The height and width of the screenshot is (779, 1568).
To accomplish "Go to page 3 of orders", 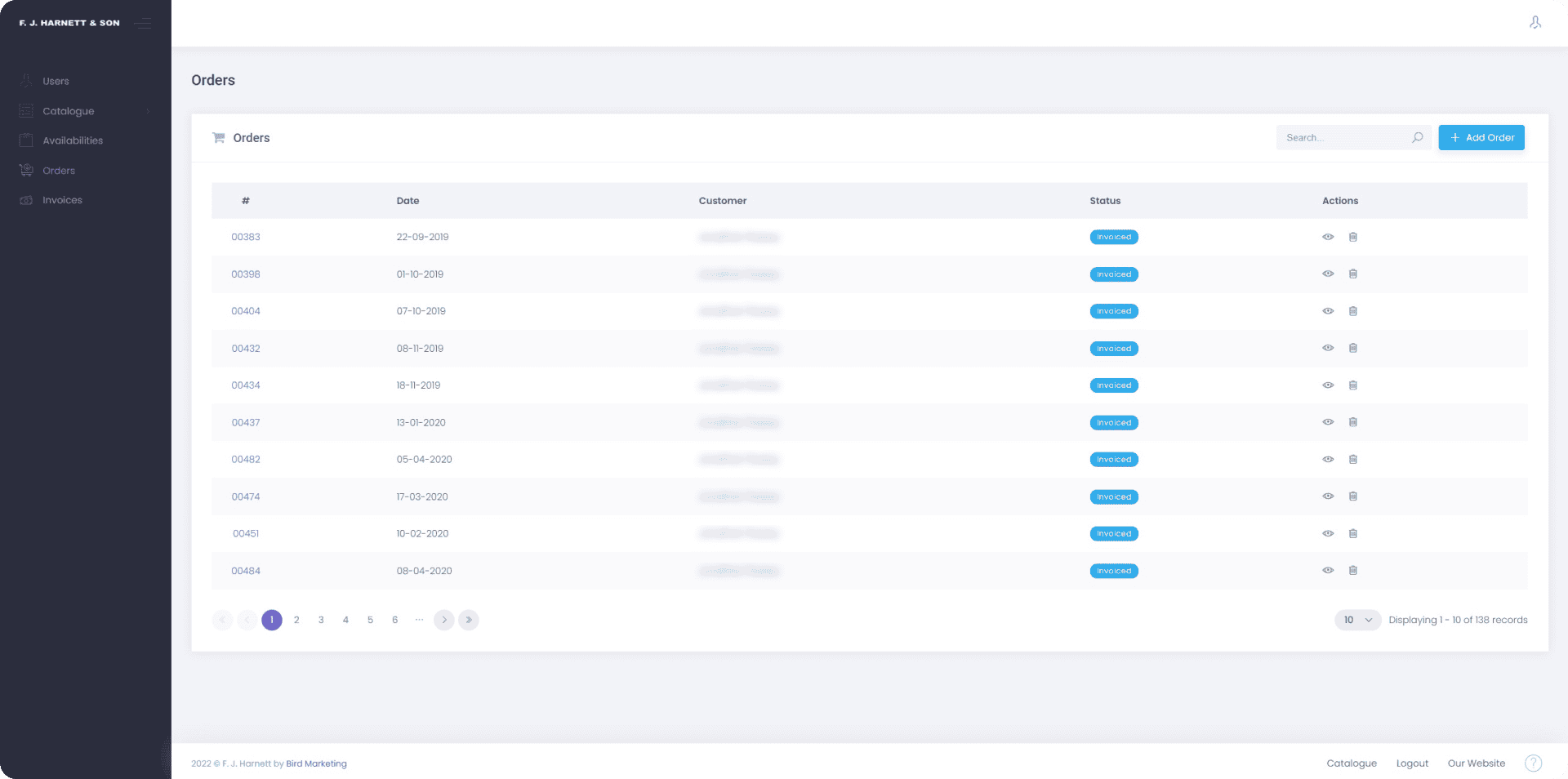I will coord(321,620).
